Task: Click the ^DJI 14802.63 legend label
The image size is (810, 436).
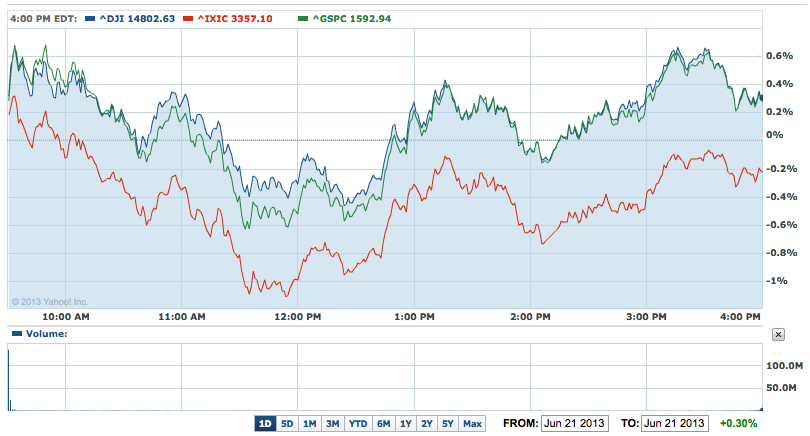Action: [135, 18]
